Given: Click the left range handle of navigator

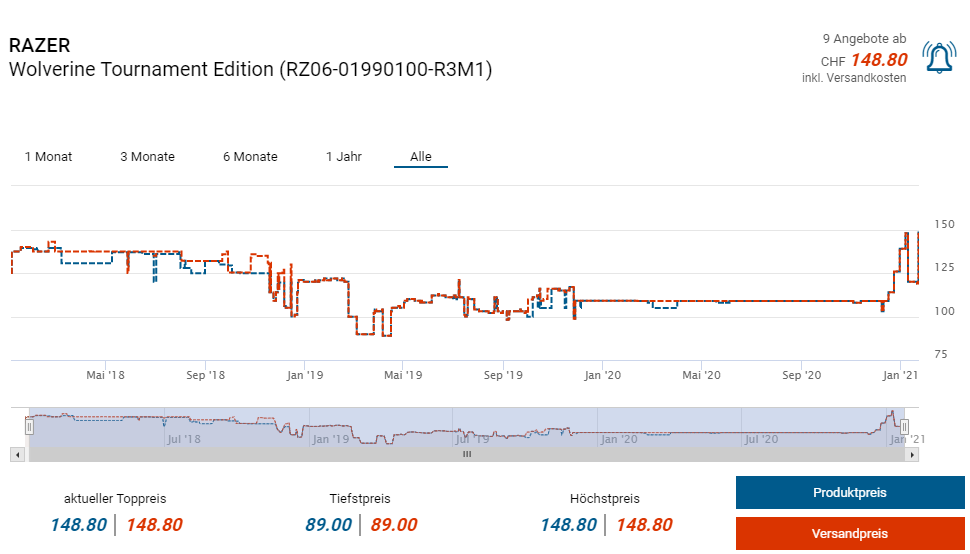Looking at the screenshot, I should 29,427.
